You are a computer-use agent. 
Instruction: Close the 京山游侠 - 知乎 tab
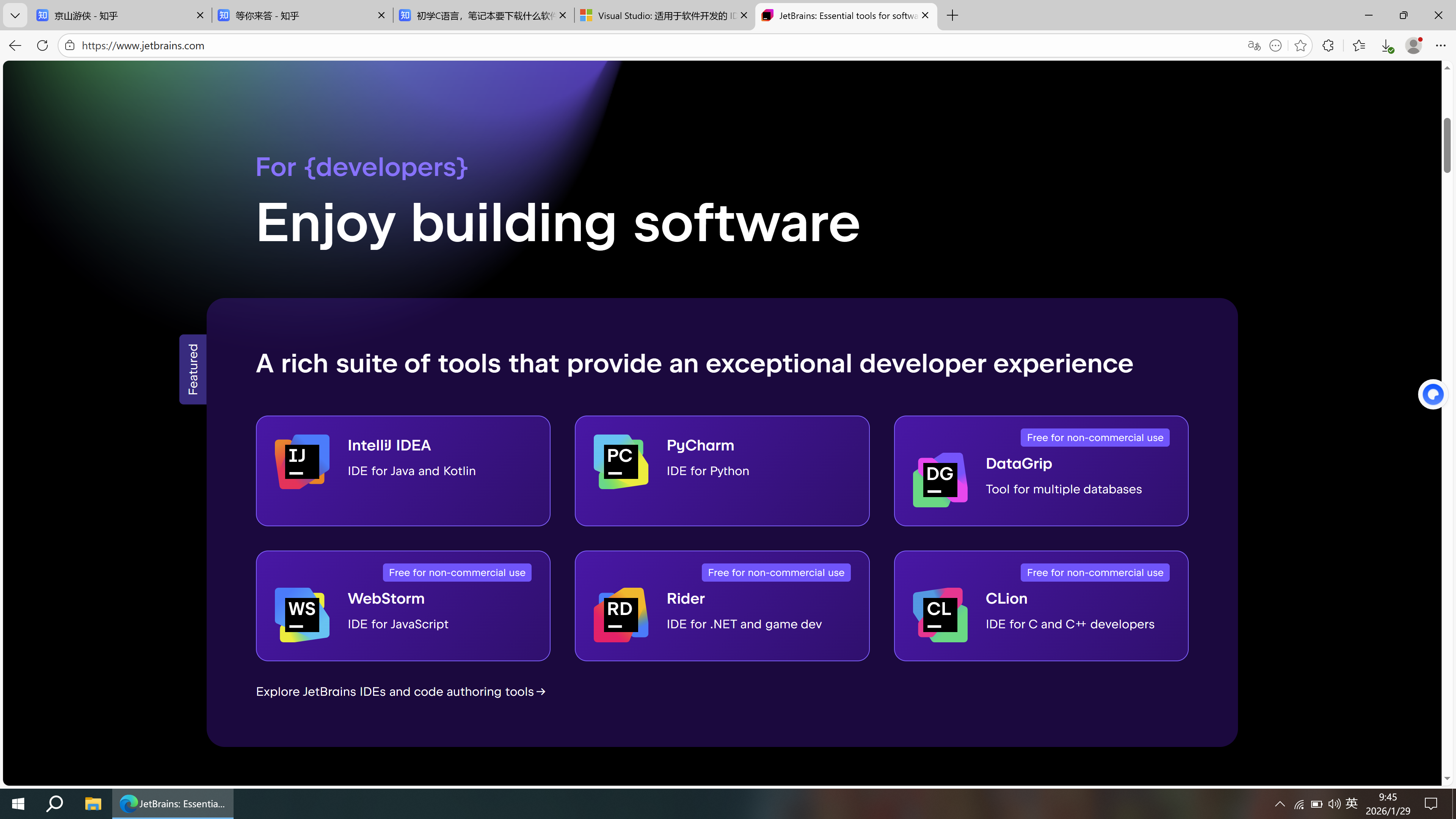(200, 15)
